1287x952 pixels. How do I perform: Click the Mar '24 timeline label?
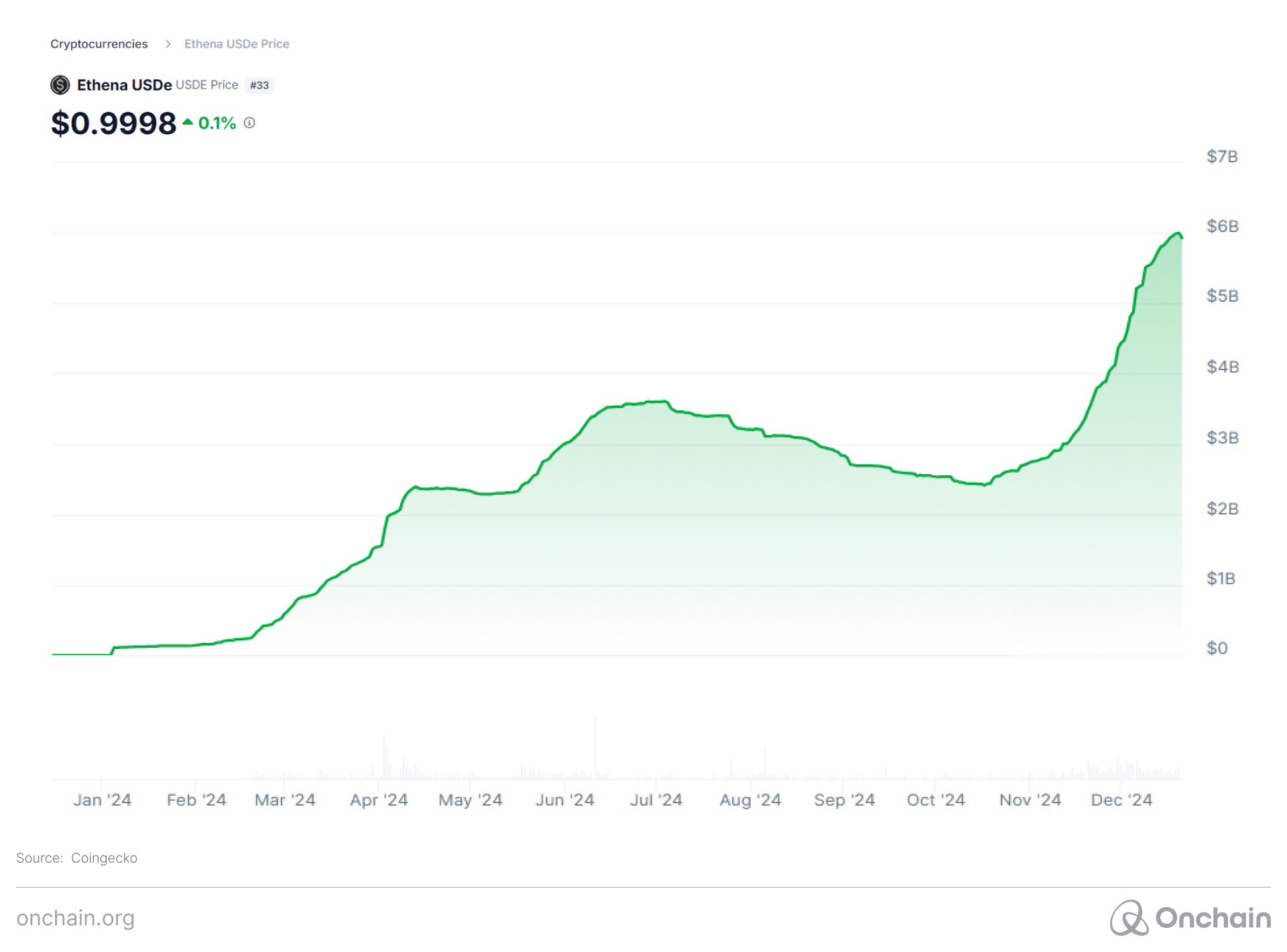(285, 800)
